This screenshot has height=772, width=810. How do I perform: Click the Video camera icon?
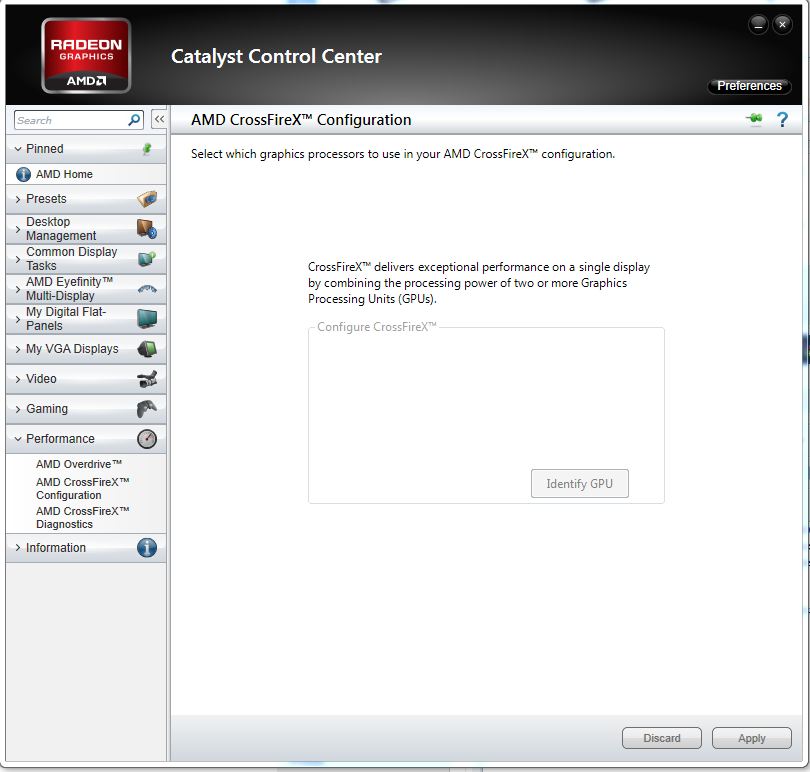147,379
